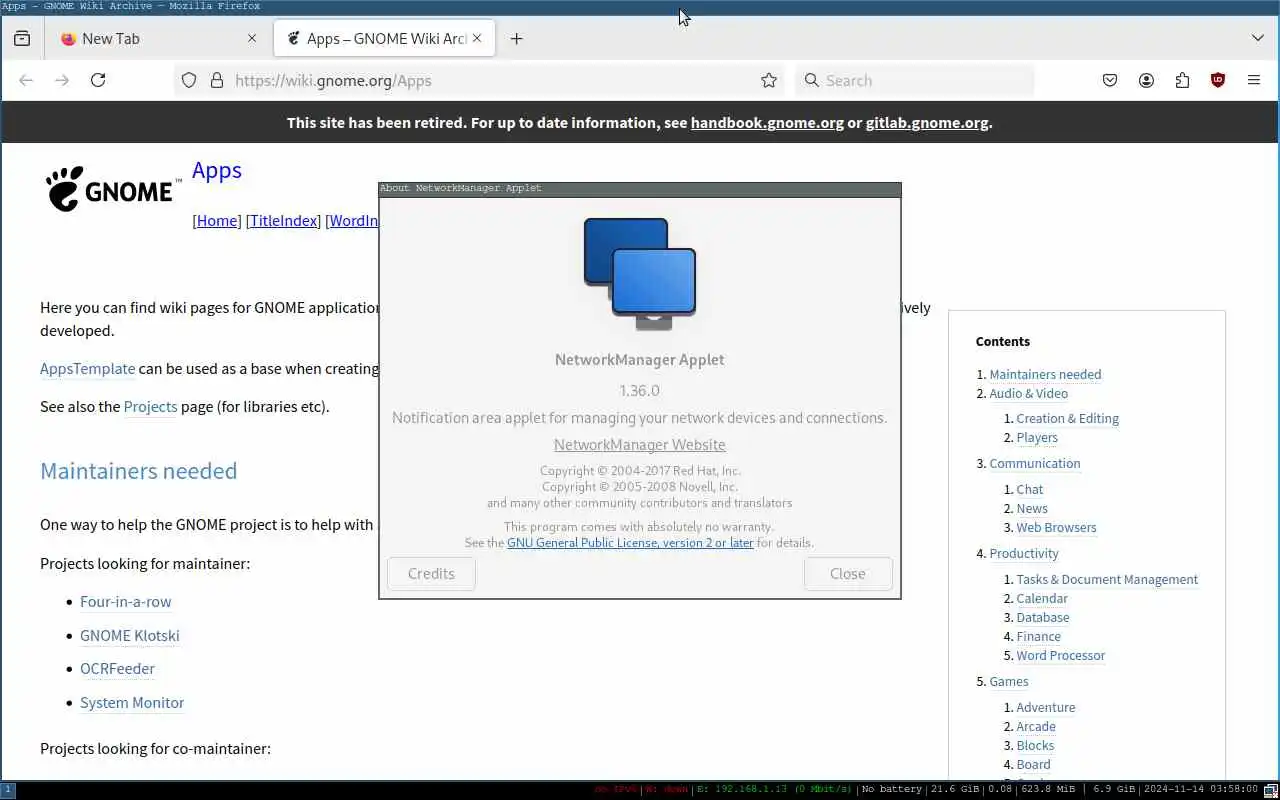This screenshot has width=1280, height=800.
Task: Jump to Arcade in Contents
Action: point(1035,727)
